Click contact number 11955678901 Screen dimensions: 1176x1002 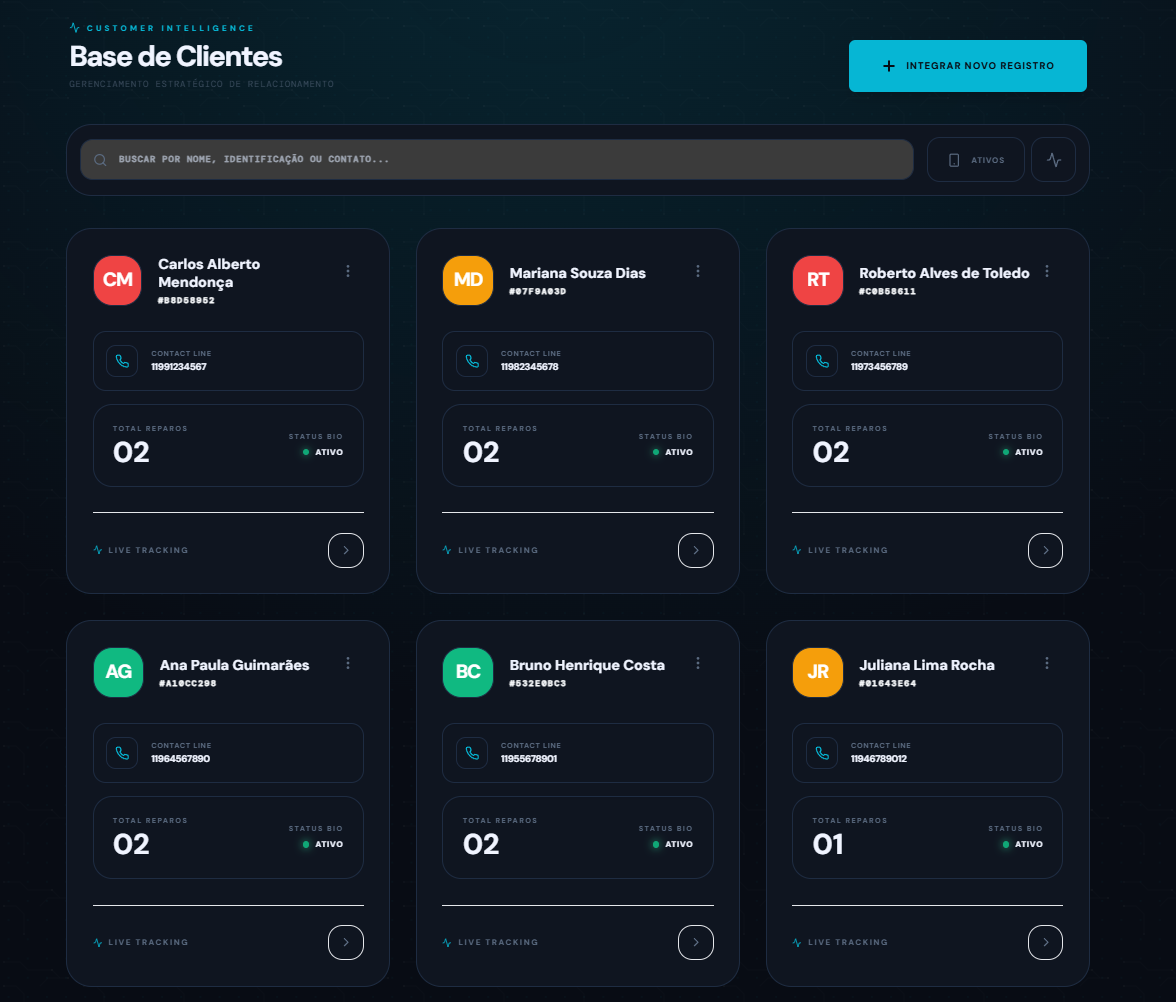(529, 760)
